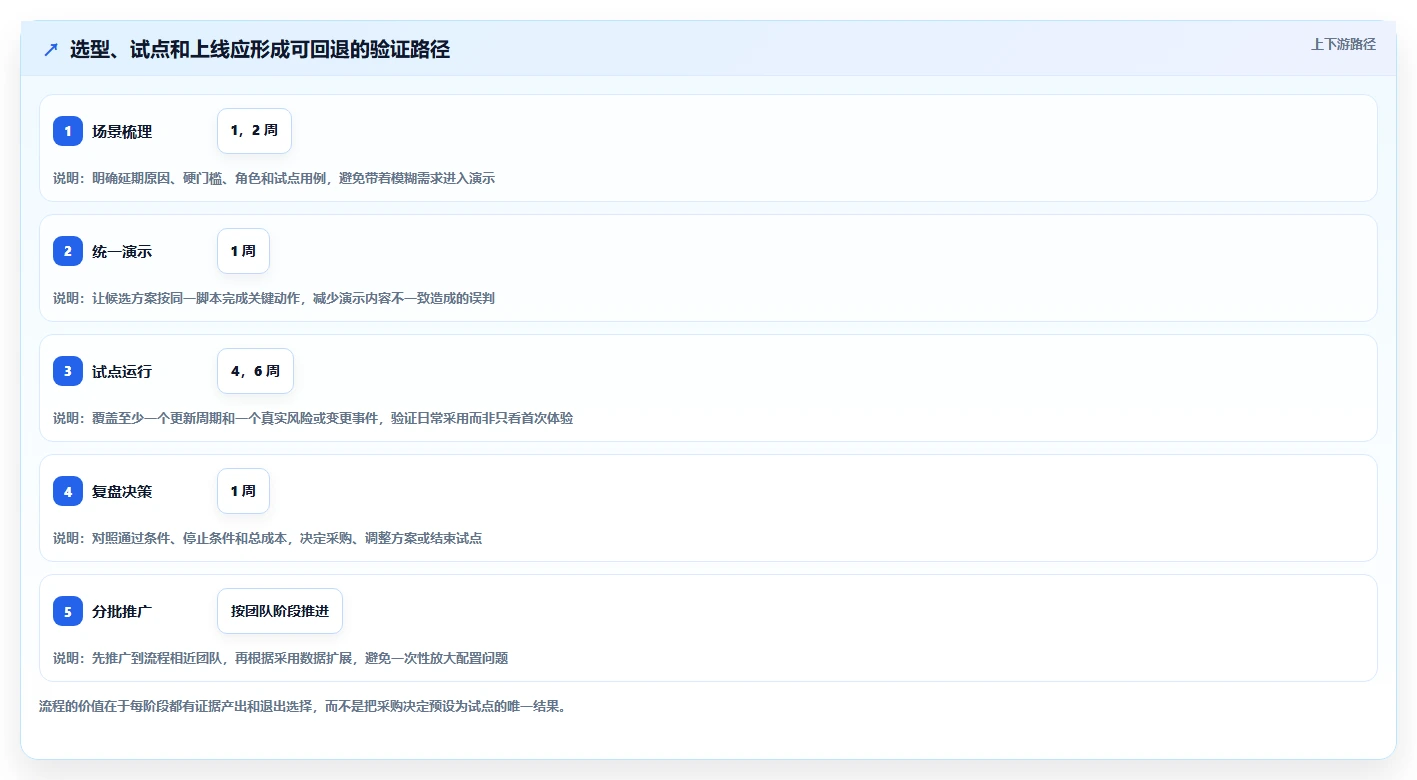Click the step 2 number badge
Screen dimensions: 1417x780
(68, 251)
